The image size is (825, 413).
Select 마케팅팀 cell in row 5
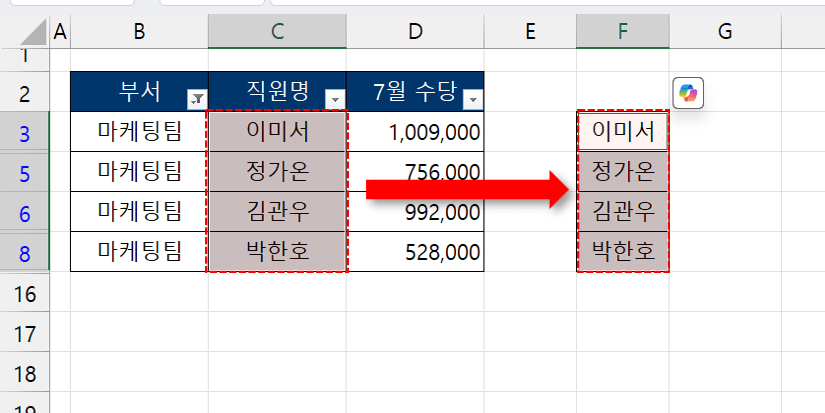(x=139, y=172)
